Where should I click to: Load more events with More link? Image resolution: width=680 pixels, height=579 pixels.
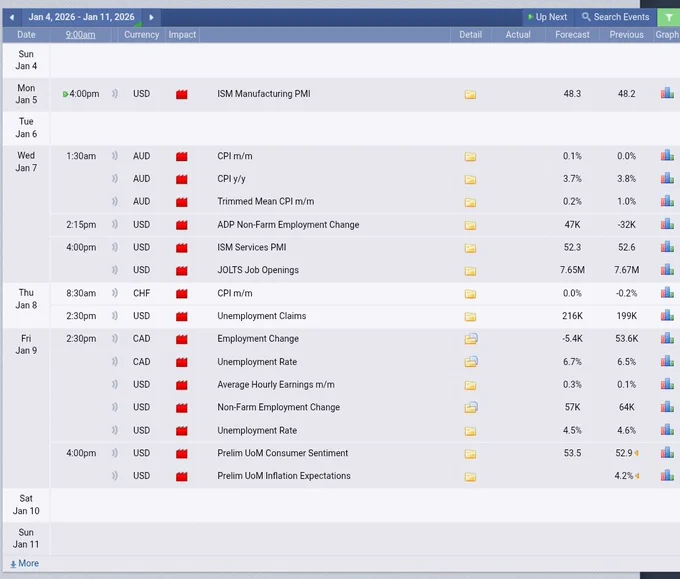[25, 563]
